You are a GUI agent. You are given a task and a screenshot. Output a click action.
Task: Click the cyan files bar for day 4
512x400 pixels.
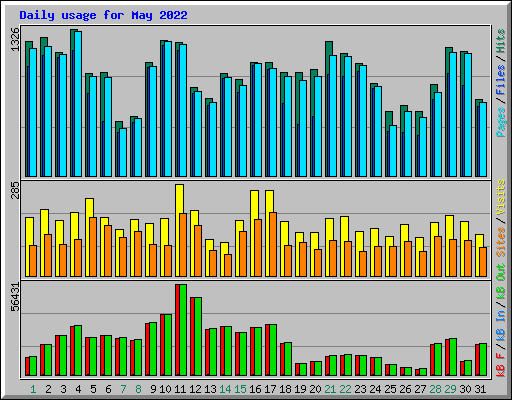pyautogui.click(x=78, y=104)
